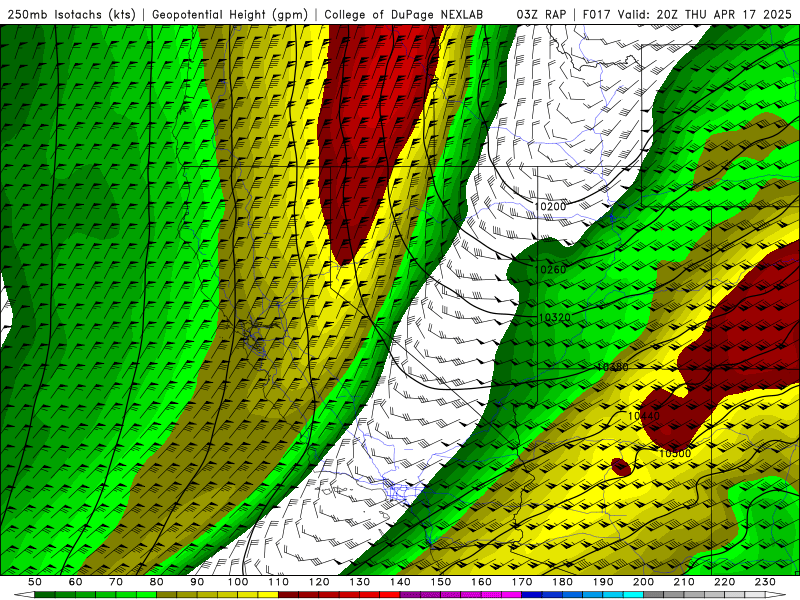Click the 120 value on the color scale

pos(319,582)
